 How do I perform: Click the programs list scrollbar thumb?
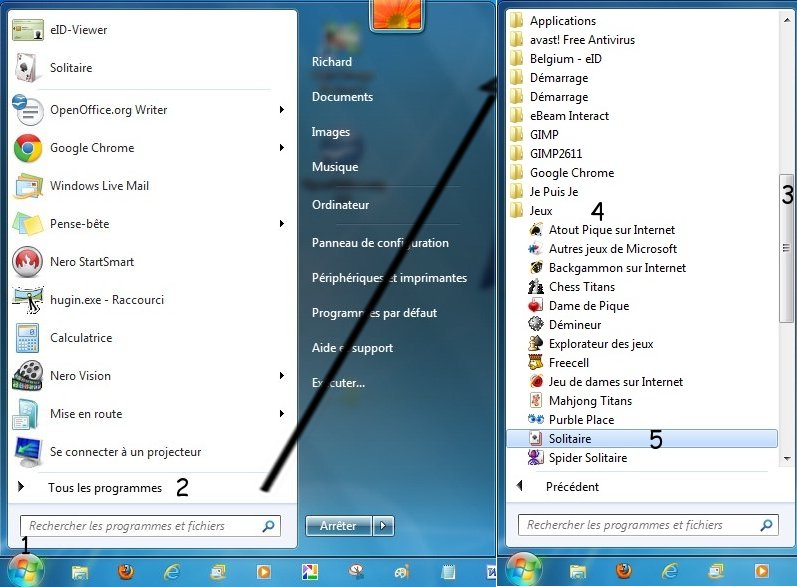(x=786, y=248)
